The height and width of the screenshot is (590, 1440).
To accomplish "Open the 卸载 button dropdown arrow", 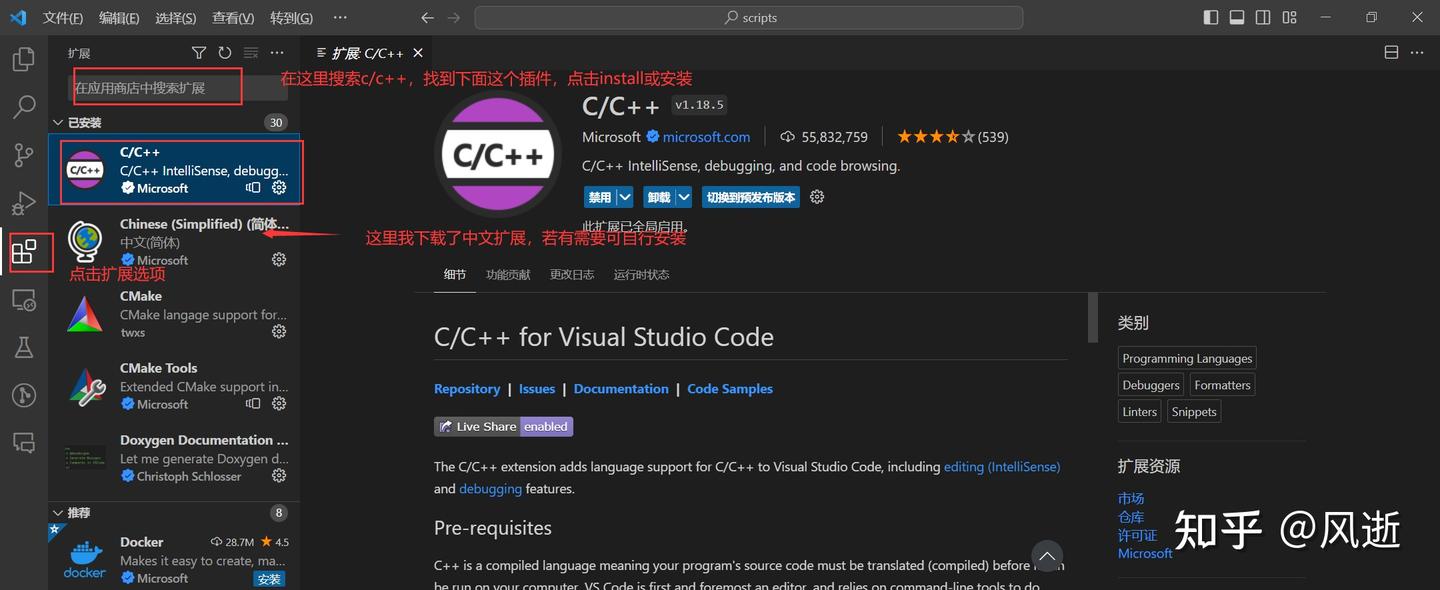I will coord(682,197).
